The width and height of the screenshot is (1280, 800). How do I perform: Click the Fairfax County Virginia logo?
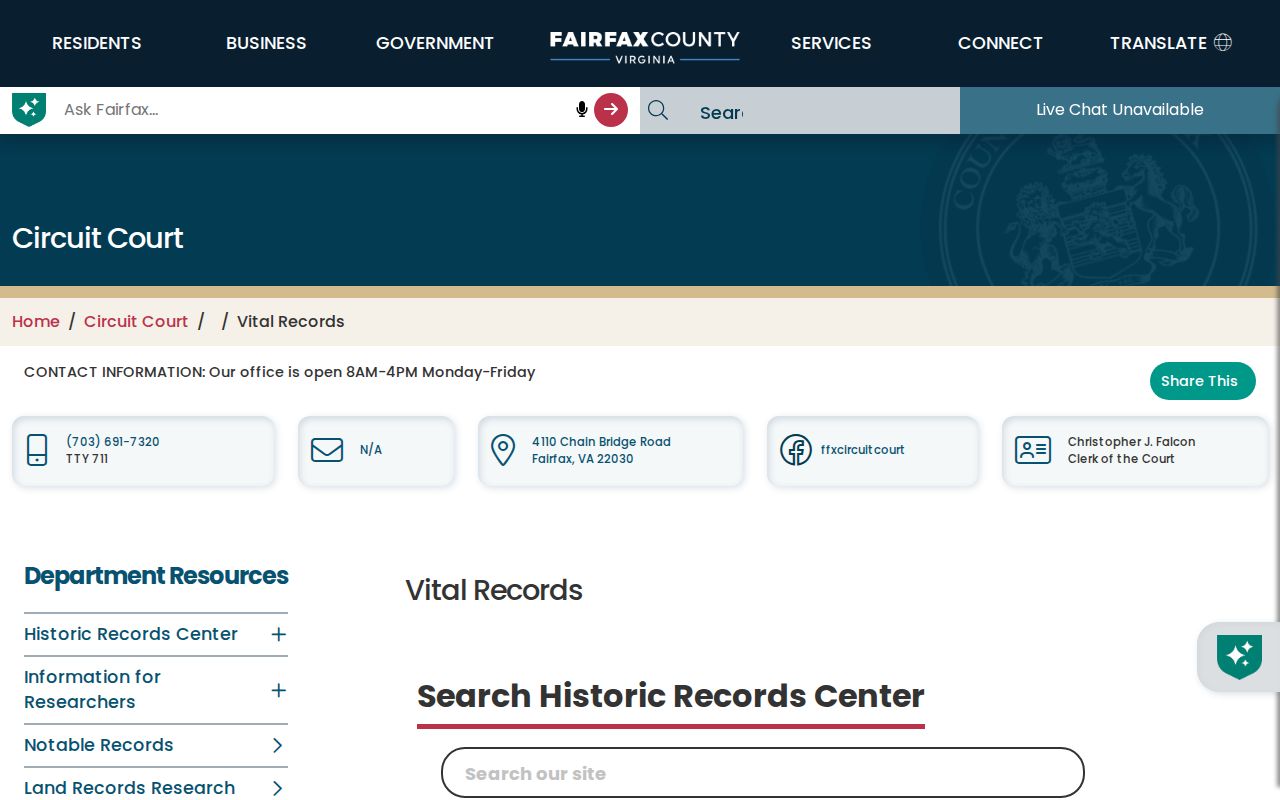645,46
